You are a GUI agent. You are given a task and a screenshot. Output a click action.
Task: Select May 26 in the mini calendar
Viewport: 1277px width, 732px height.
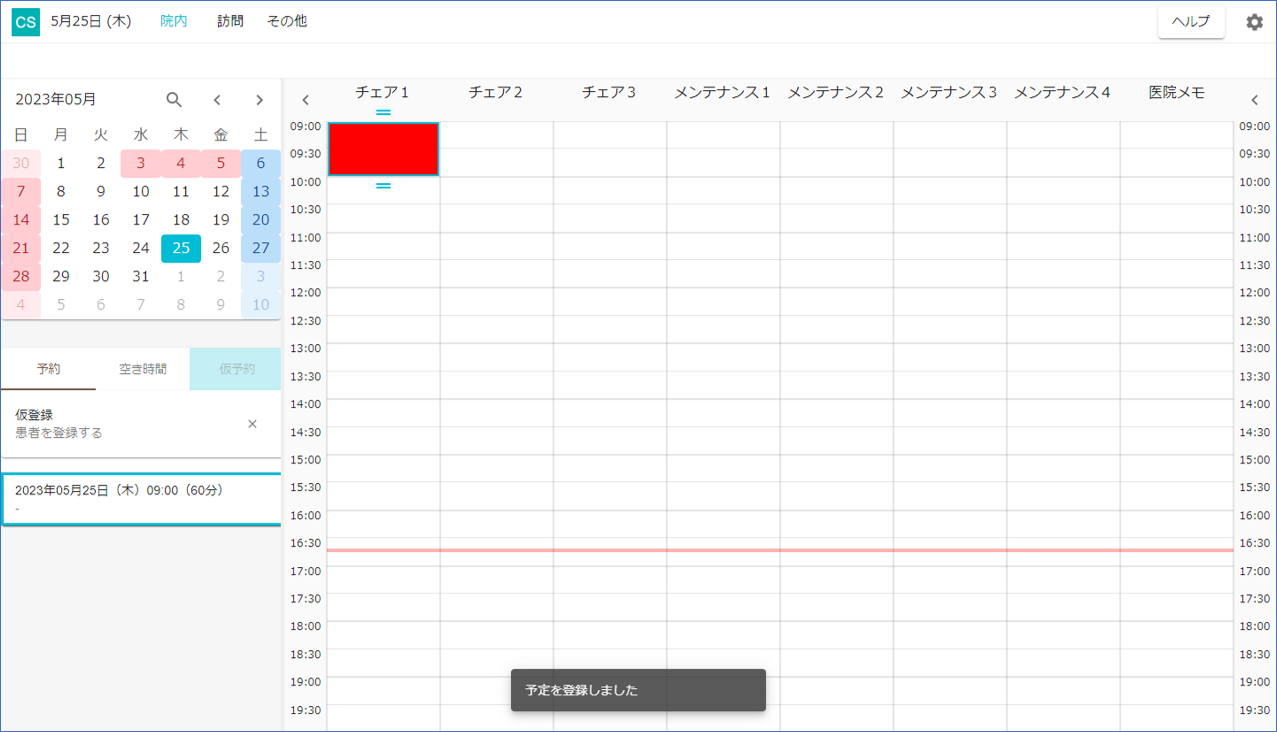[221, 248]
